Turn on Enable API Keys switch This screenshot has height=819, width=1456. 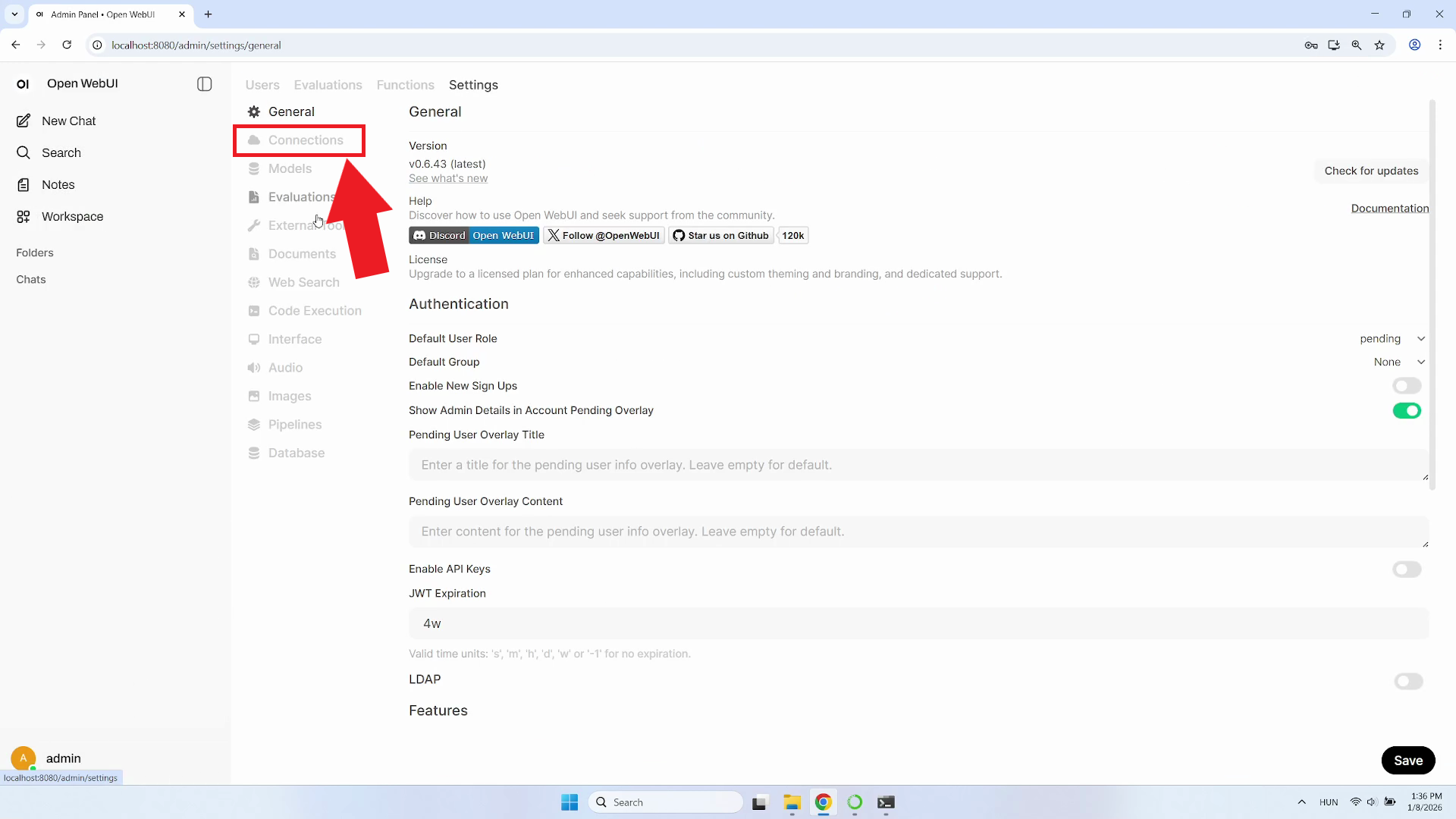[1406, 570]
